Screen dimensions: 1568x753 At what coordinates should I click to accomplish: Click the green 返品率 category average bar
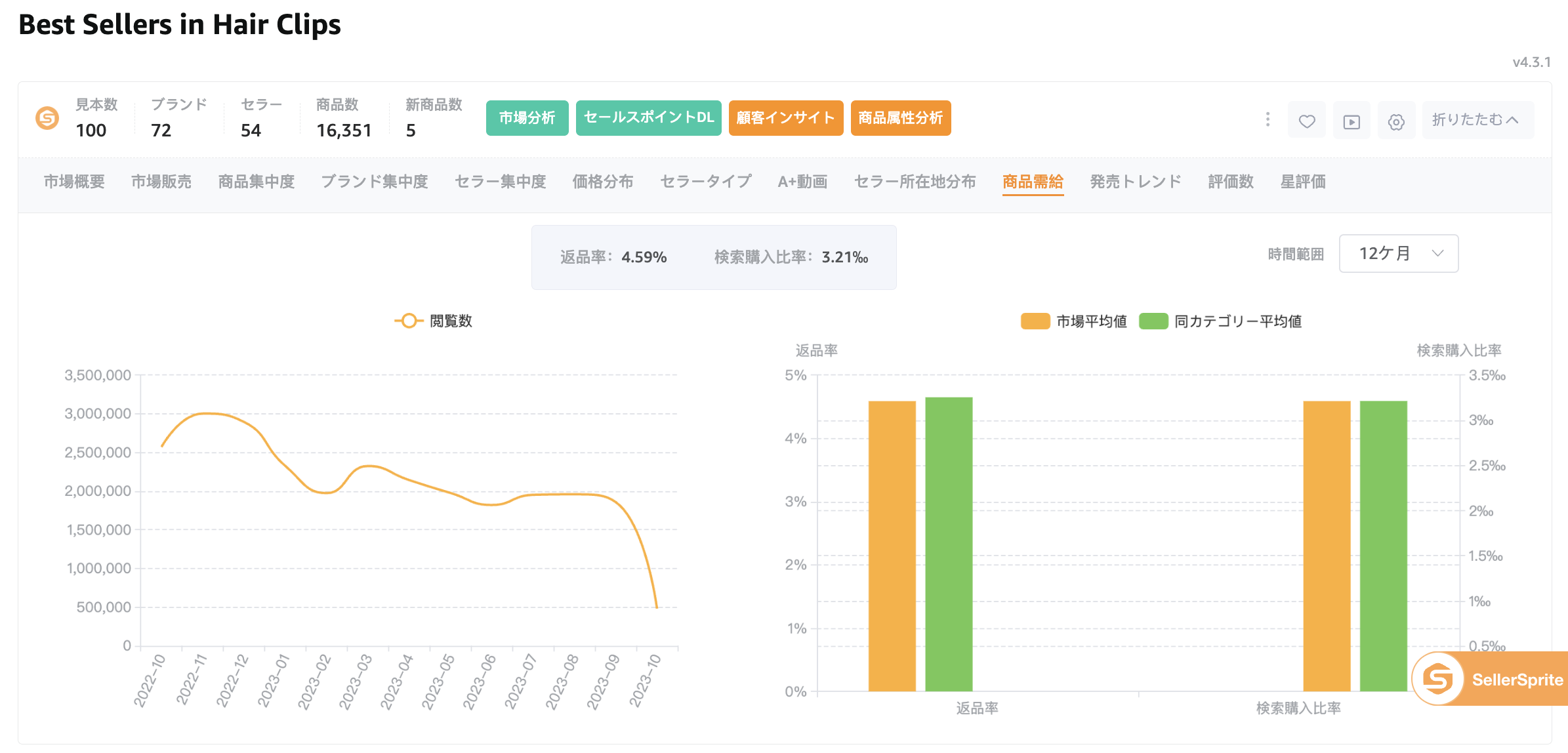coord(949,544)
